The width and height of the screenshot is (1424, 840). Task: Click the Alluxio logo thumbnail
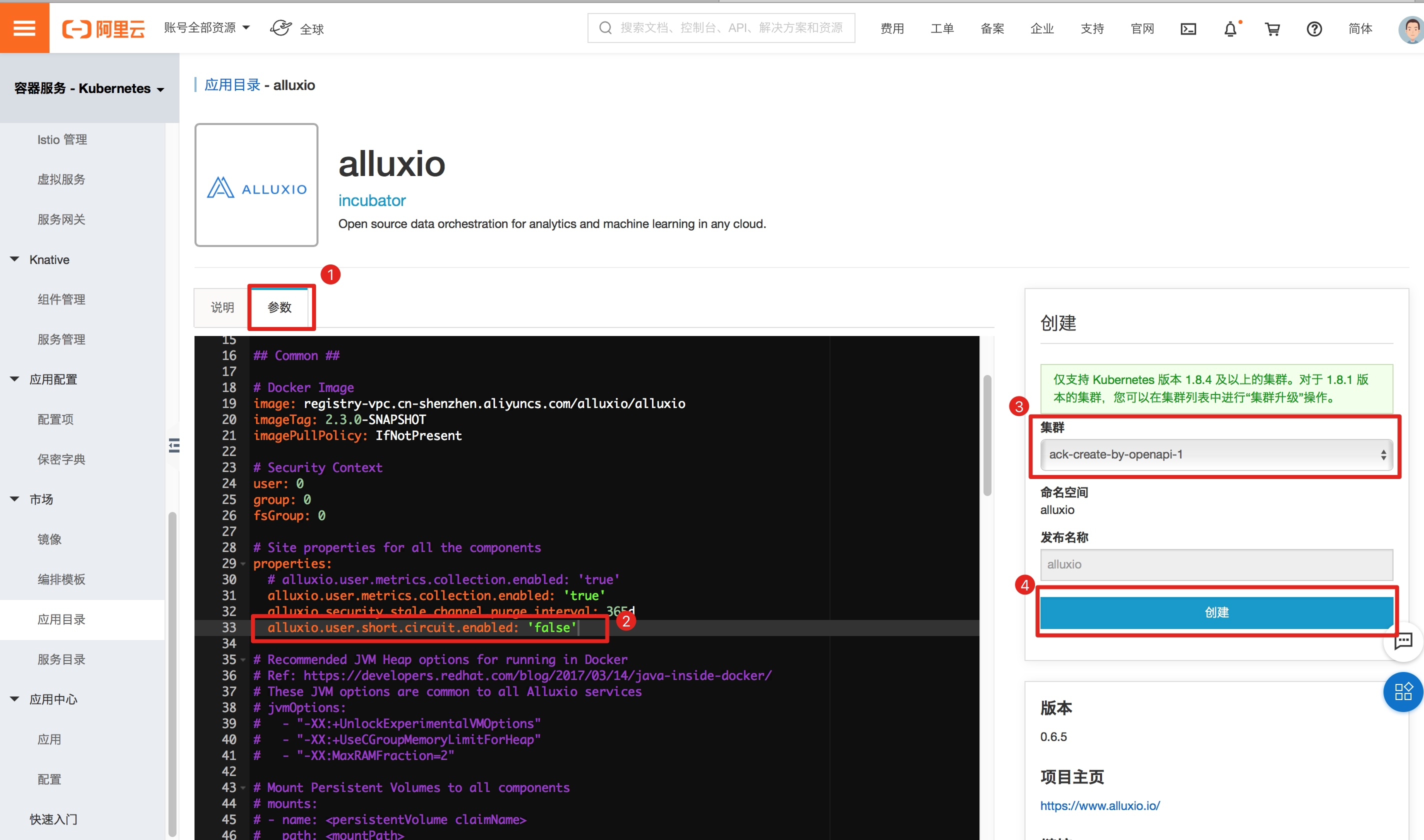pos(256,185)
